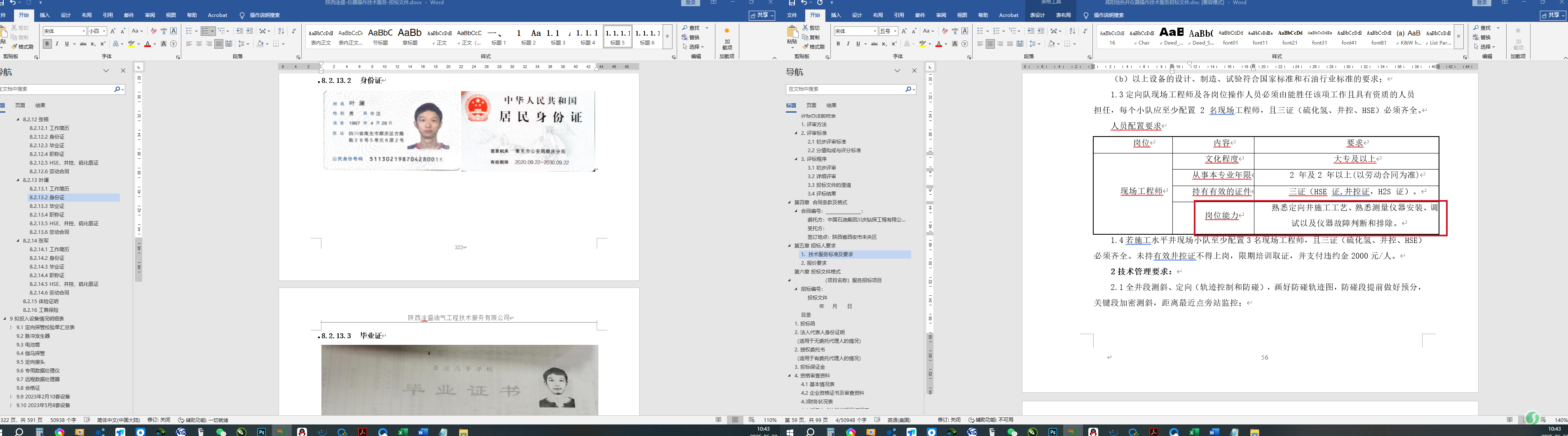Decrease indent in the left Word window
The image size is (1568, 436).
tap(239, 31)
